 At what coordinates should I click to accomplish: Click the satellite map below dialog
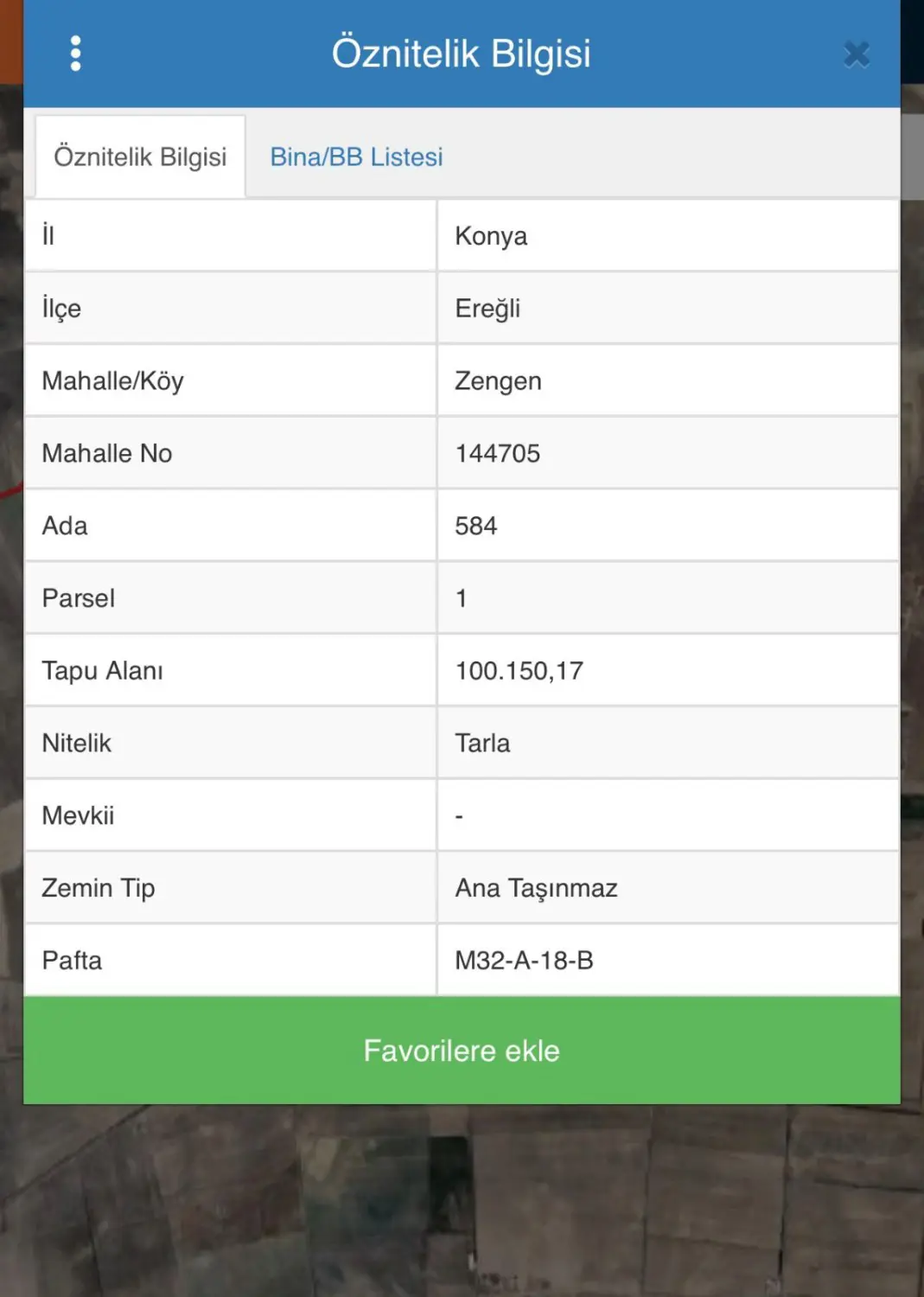(x=462, y=1202)
